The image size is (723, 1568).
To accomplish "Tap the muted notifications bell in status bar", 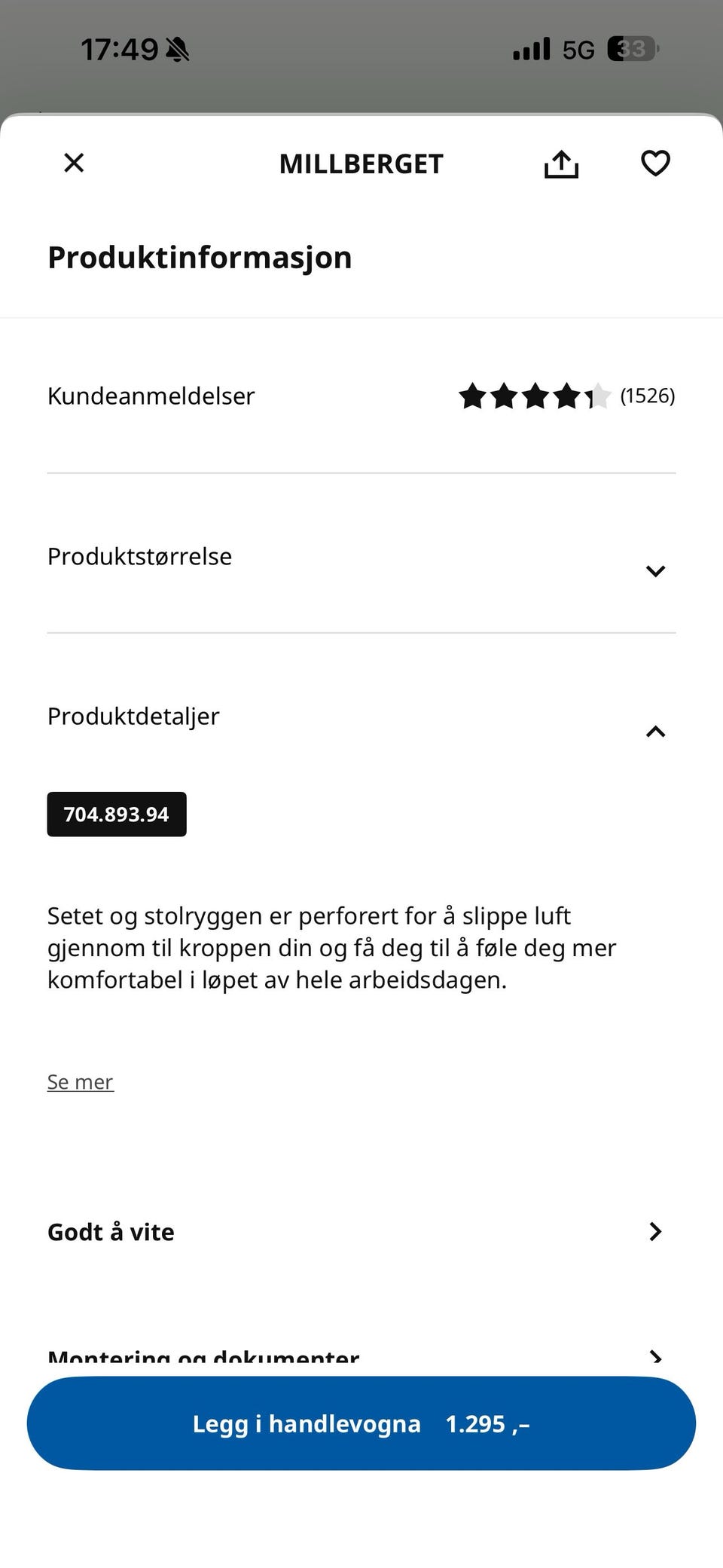I will [177, 47].
